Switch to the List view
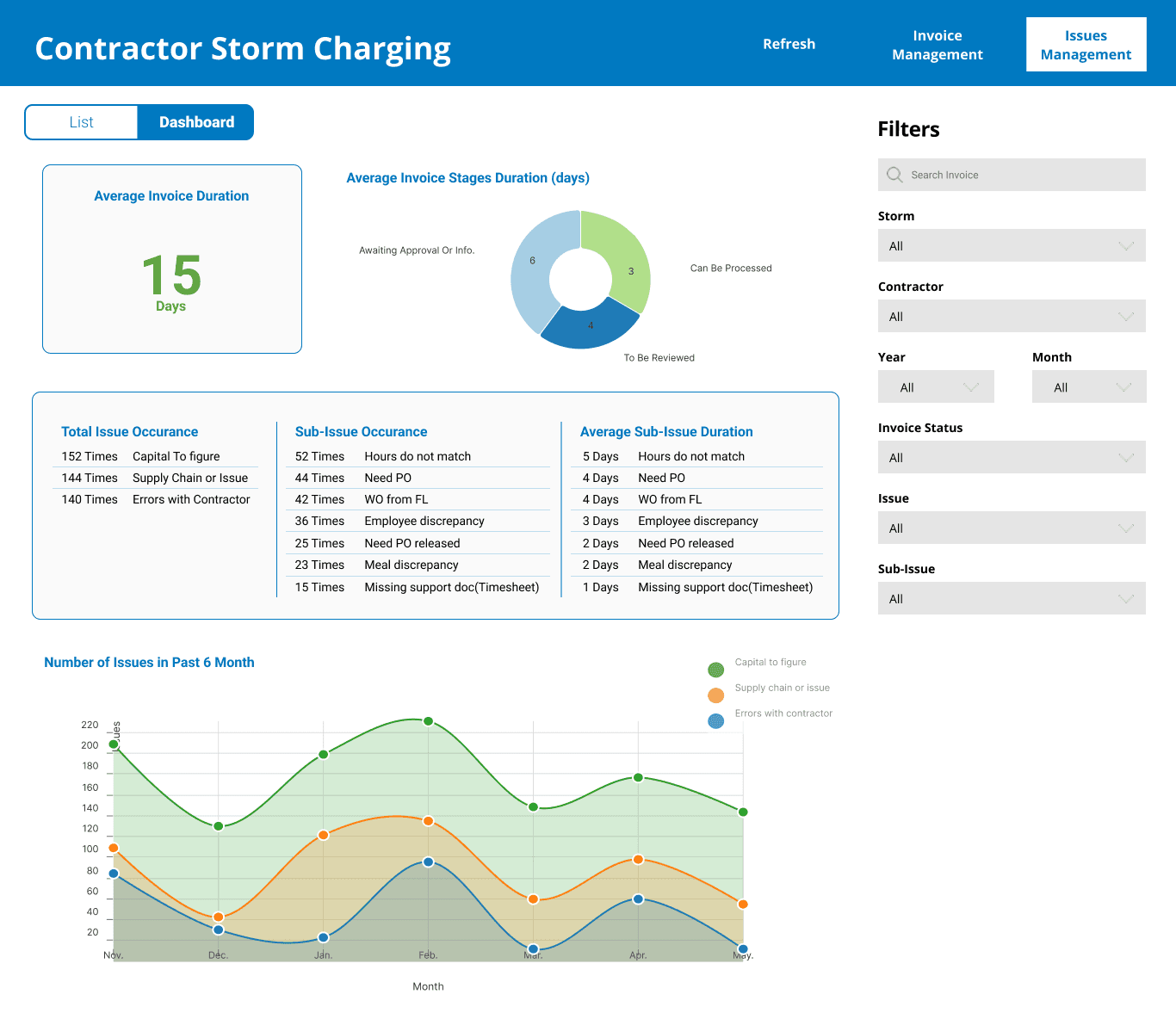This screenshot has height=1013, width=1176. [82, 122]
